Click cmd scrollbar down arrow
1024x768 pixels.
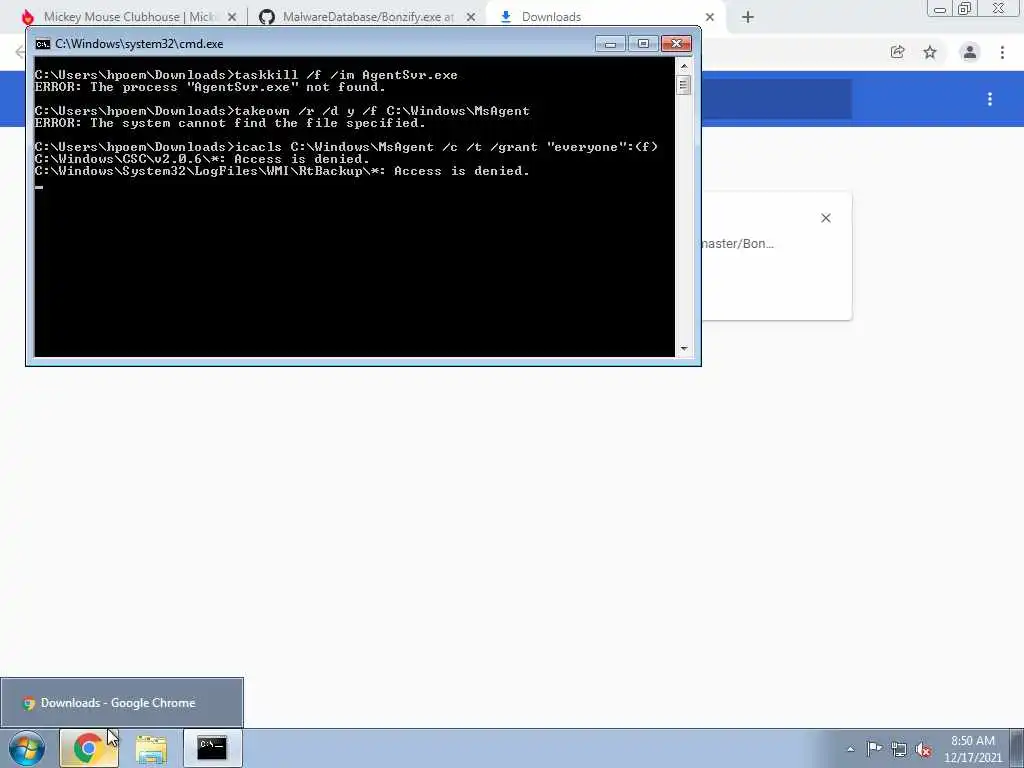click(x=684, y=349)
